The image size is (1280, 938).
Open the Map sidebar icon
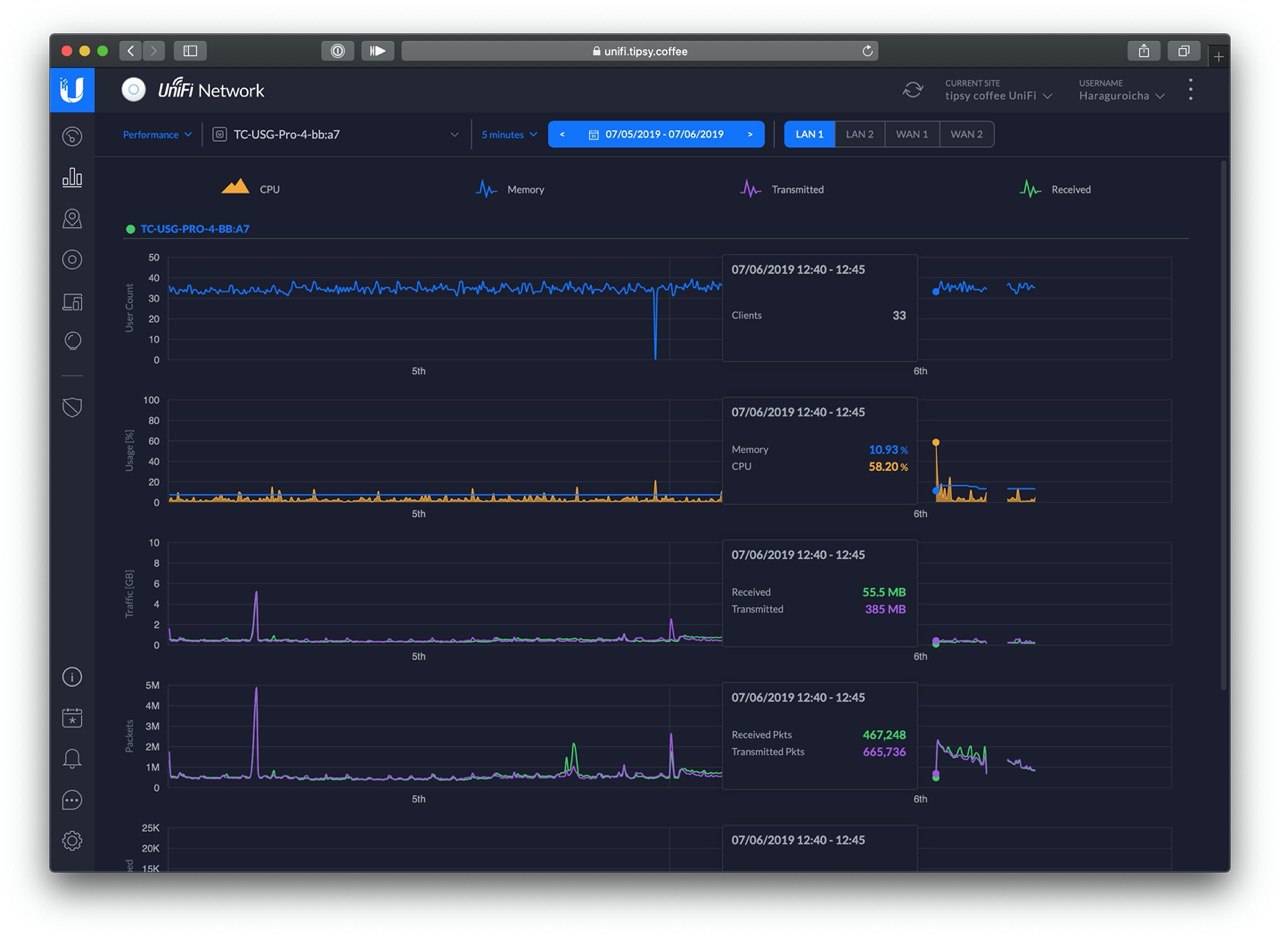pyautogui.click(x=72, y=218)
